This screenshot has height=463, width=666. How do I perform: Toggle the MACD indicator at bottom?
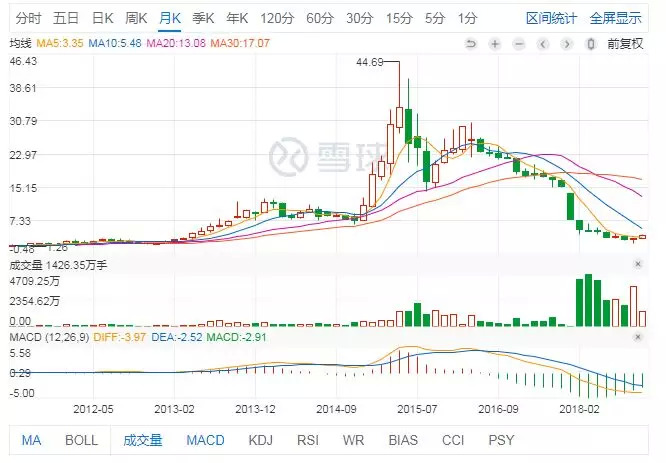[205, 440]
